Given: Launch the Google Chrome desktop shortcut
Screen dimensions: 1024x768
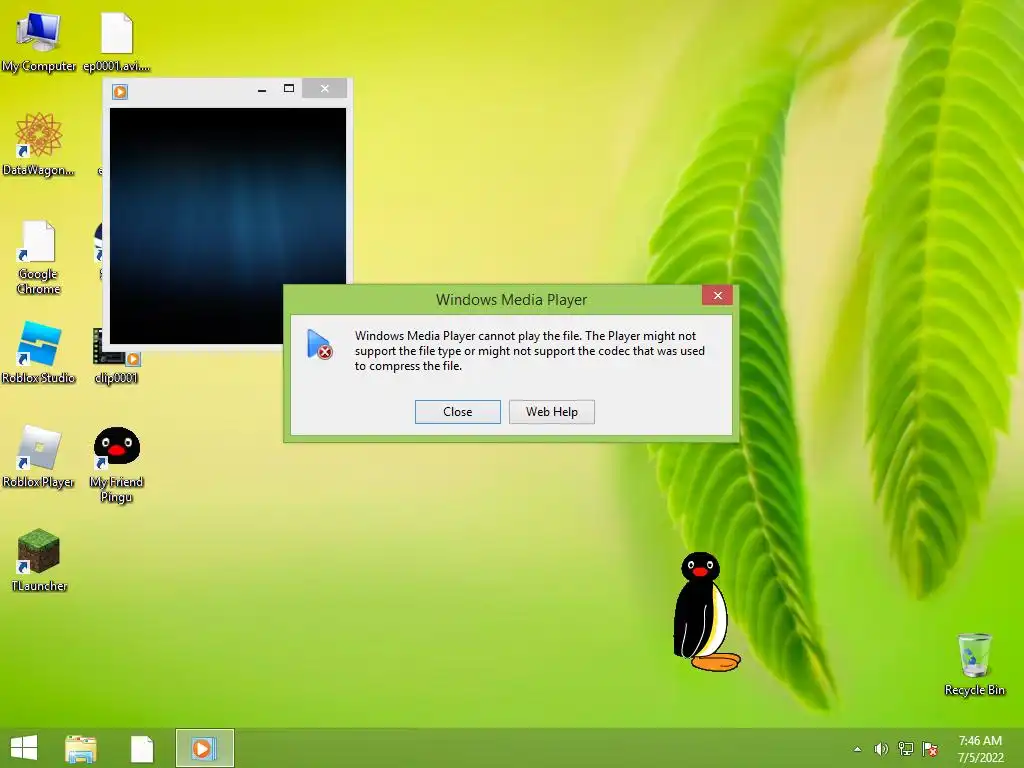Looking at the screenshot, I should tap(39, 257).
